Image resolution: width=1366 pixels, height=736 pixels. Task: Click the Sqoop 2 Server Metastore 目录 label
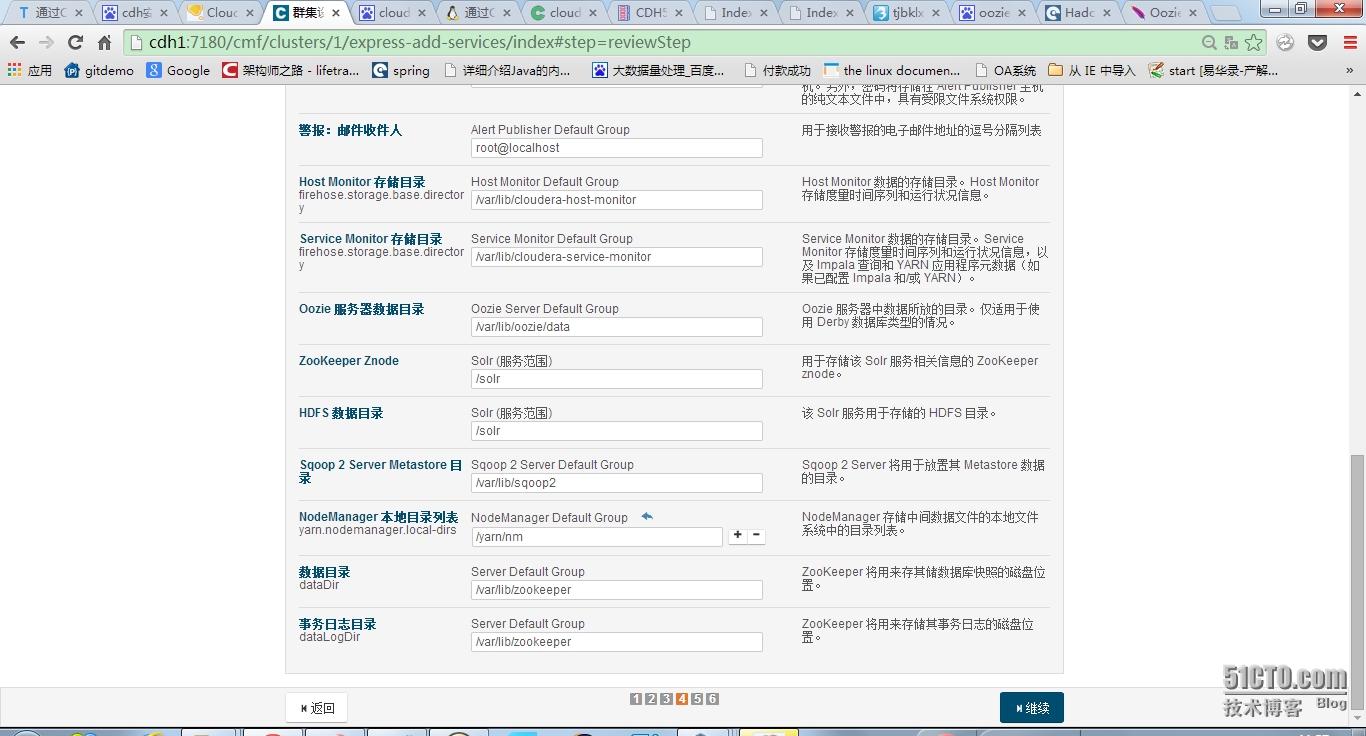pyautogui.click(x=381, y=471)
